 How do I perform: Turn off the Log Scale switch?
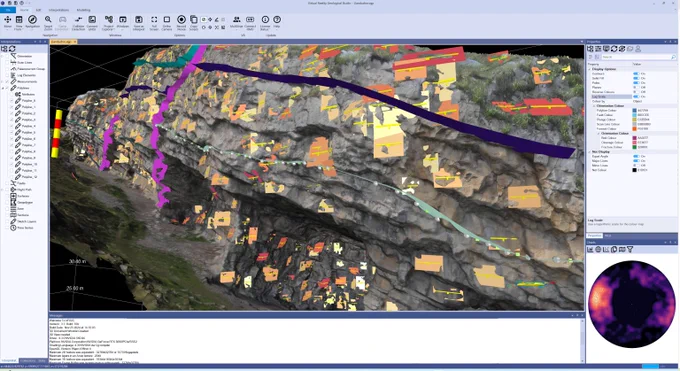click(x=636, y=96)
